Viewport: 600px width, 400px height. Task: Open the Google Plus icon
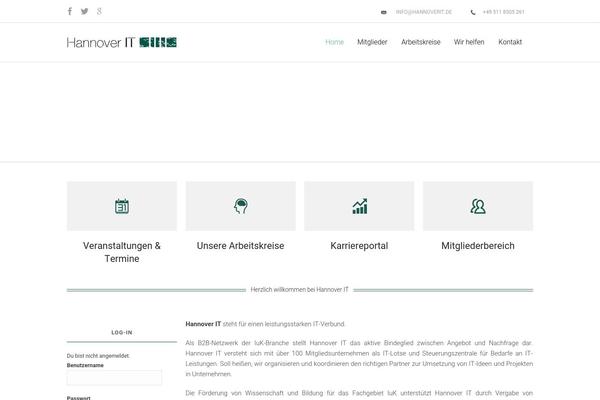99,11
